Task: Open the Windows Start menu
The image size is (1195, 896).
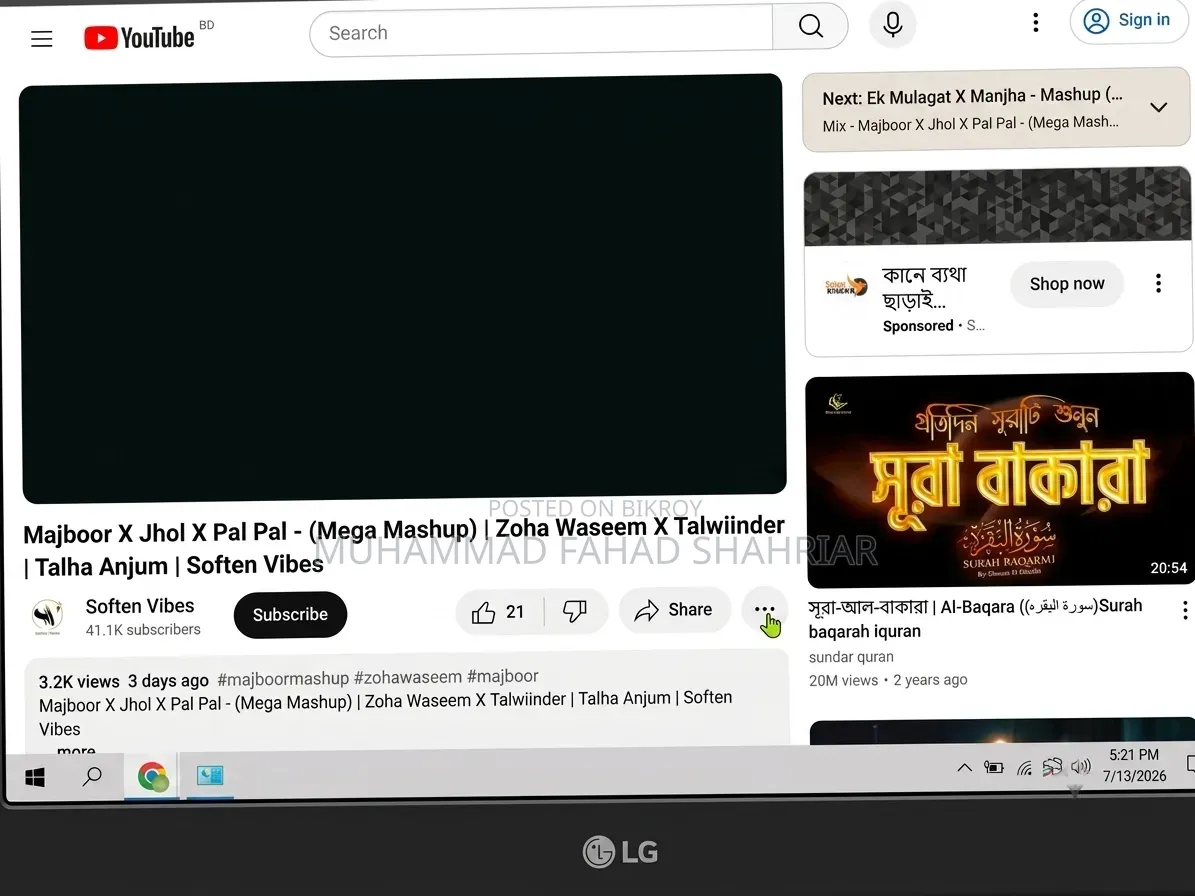Action: point(35,777)
